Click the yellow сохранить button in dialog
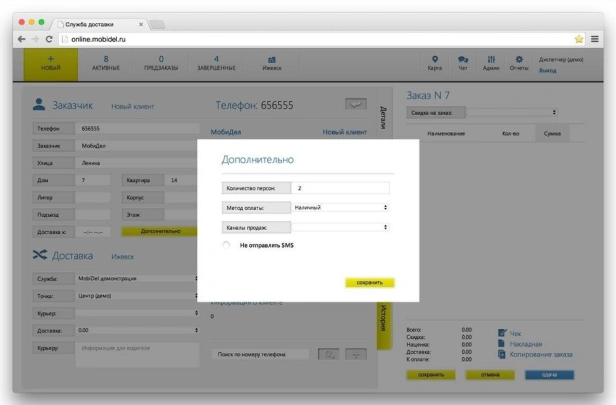Image resolution: width=616 pixels, height=405 pixels. pos(370,282)
